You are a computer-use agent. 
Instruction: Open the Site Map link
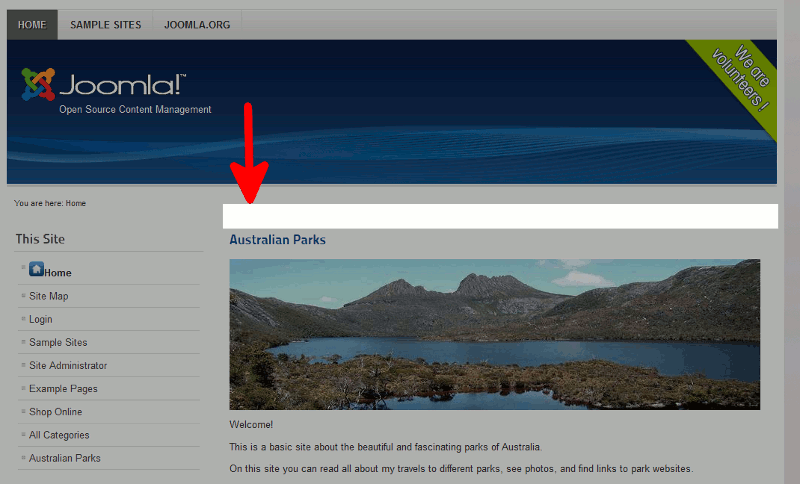click(48, 296)
